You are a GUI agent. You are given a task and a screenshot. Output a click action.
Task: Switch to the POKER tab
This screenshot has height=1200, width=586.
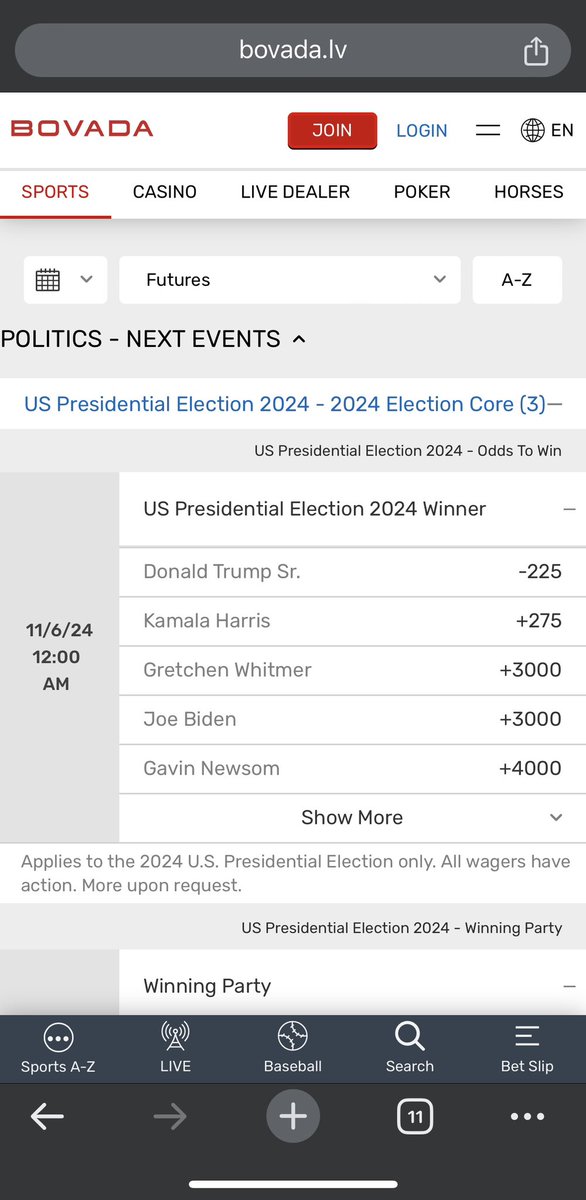[422, 192]
